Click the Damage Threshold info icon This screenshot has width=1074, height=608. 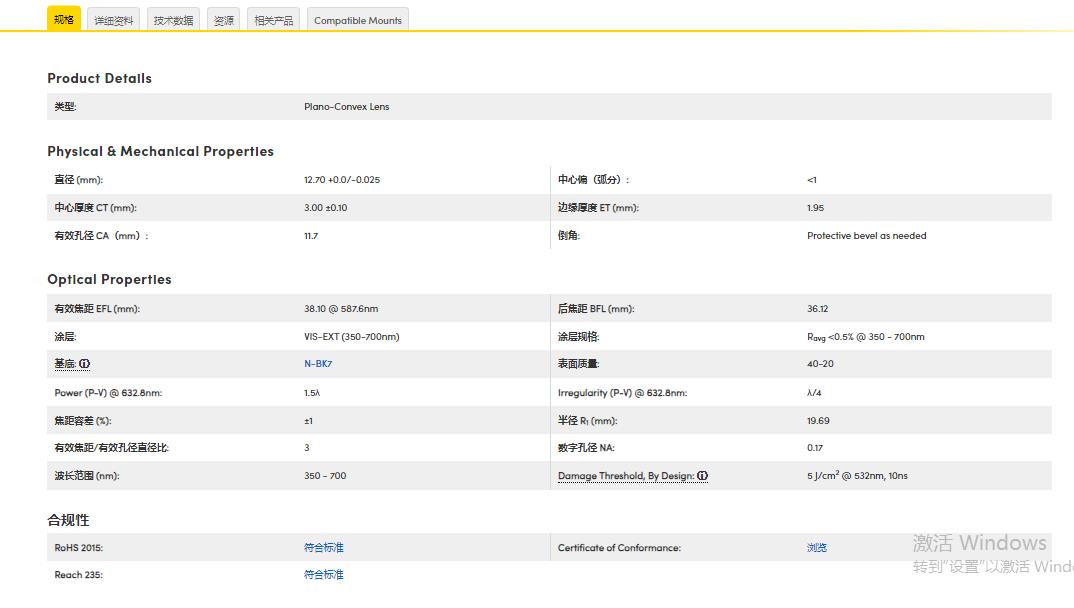(703, 476)
